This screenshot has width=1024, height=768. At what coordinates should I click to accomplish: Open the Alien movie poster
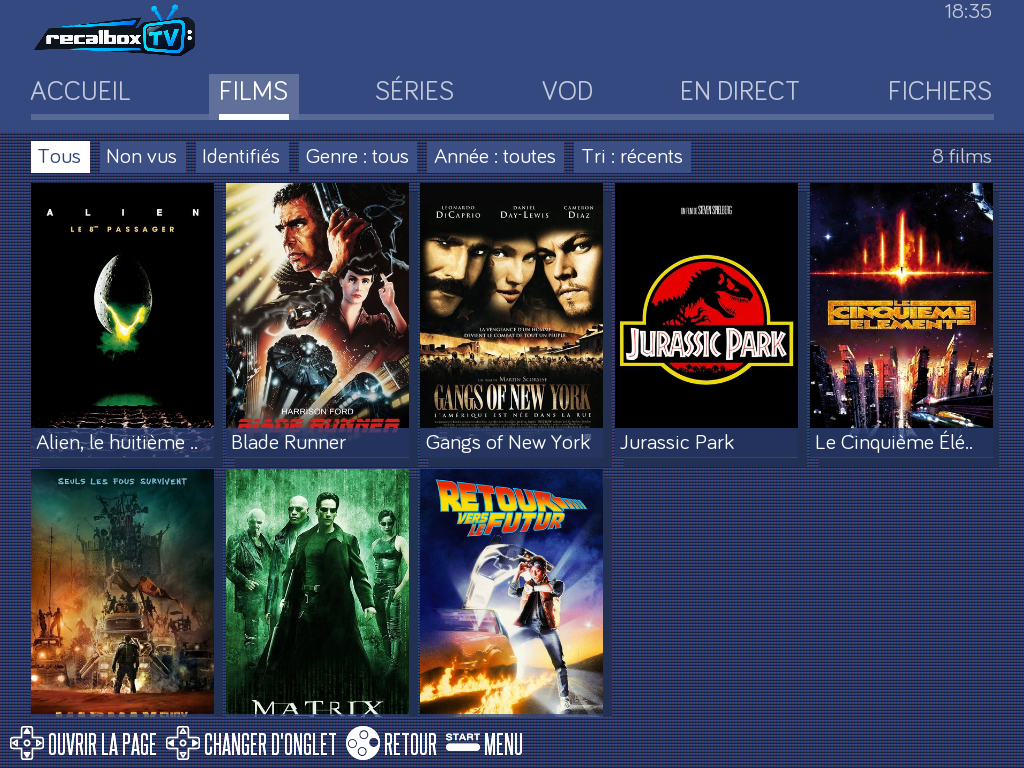click(x=122, y=305)
